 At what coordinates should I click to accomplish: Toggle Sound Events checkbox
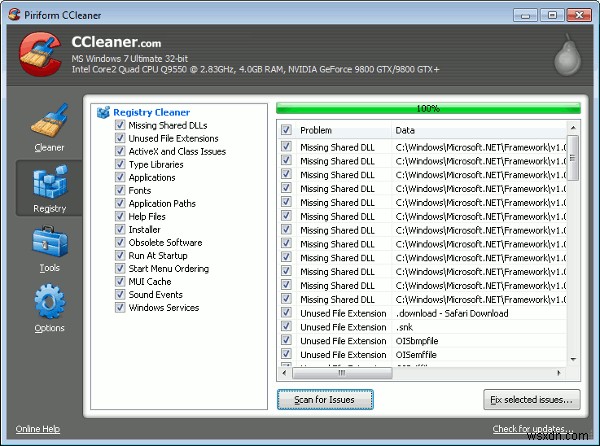coord(120,294)
